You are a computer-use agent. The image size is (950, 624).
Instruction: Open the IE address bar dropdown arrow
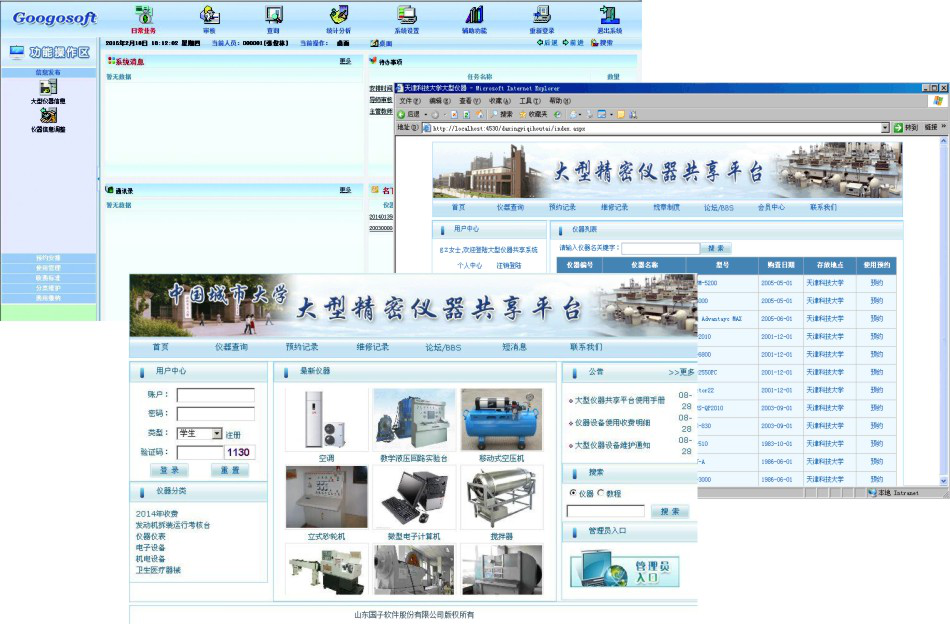tap(885, 128)
